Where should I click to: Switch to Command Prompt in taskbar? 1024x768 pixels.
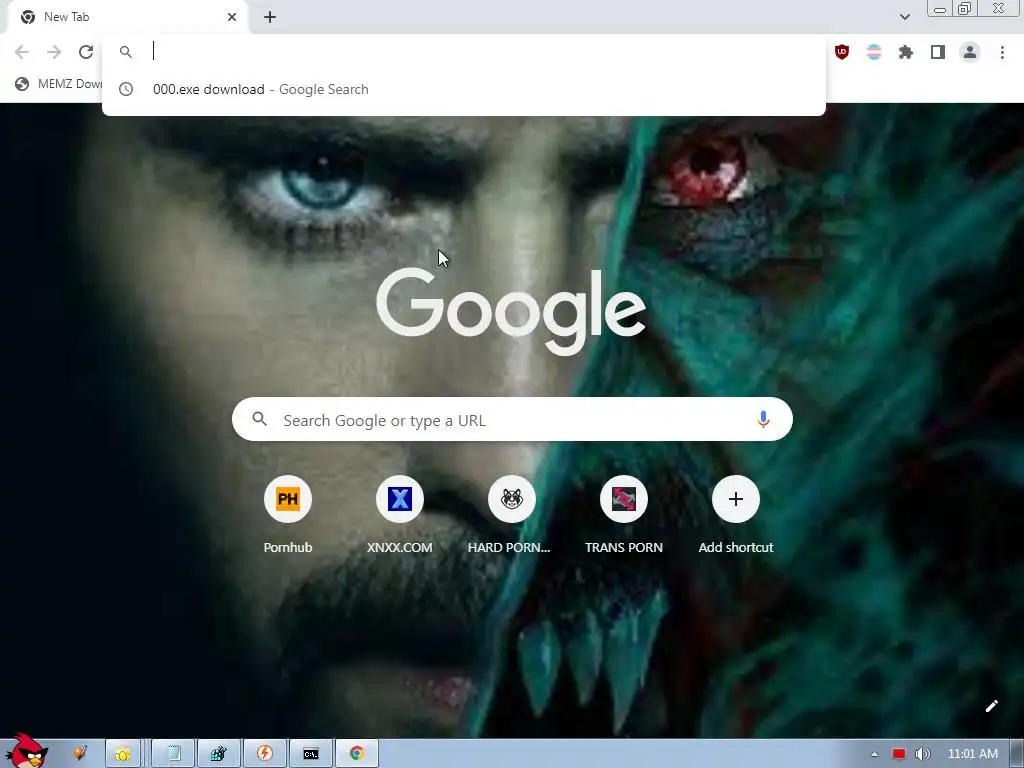(x=311, y=754)
